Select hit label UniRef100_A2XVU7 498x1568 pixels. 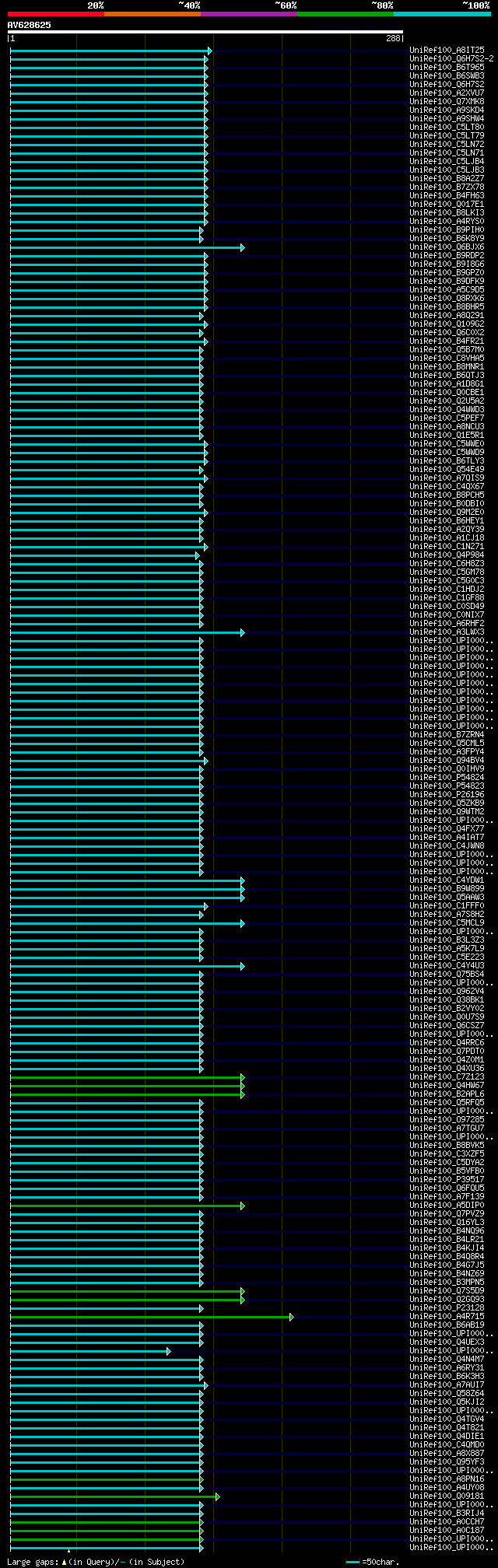click(447, 93)
